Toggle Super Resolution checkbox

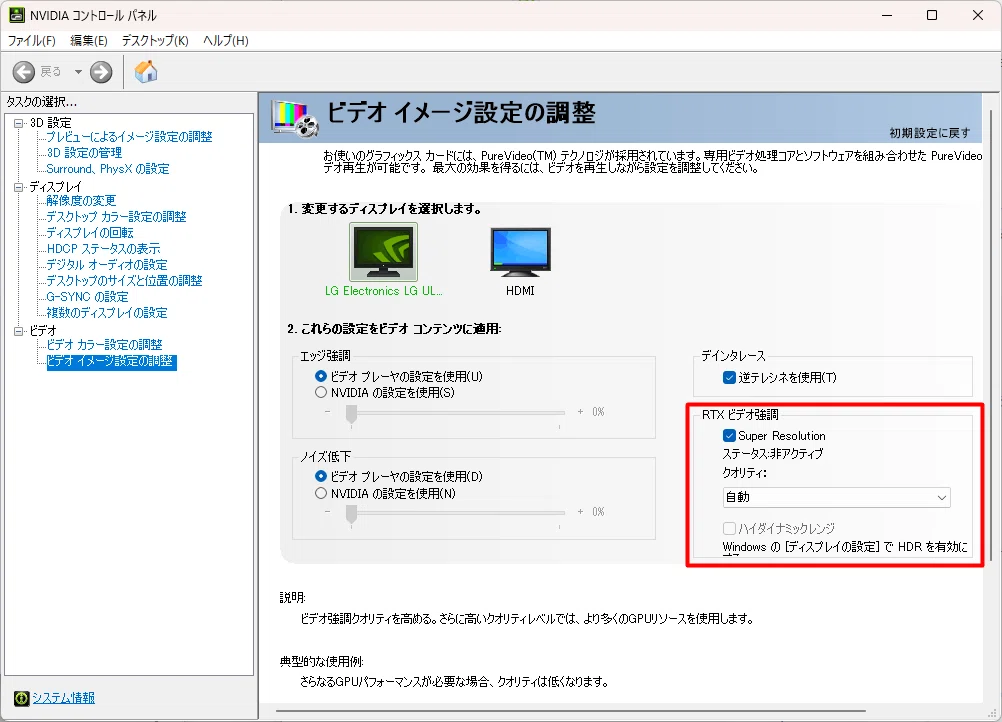point(729,436)
